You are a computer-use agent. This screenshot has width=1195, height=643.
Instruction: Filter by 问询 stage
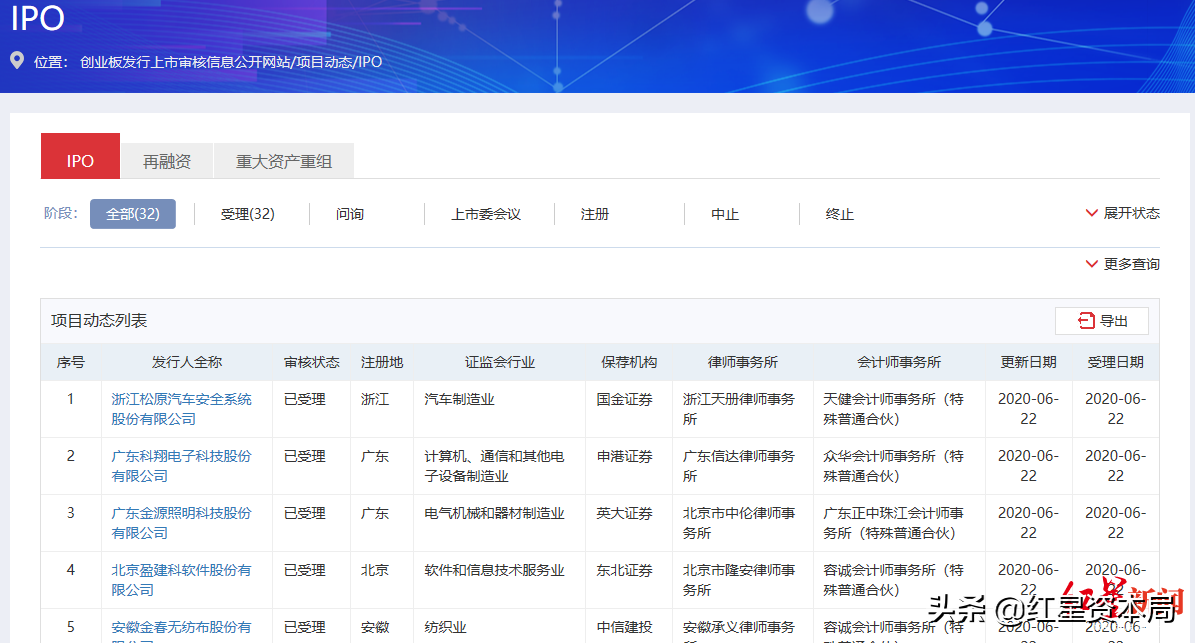click(x=350, y=214)
